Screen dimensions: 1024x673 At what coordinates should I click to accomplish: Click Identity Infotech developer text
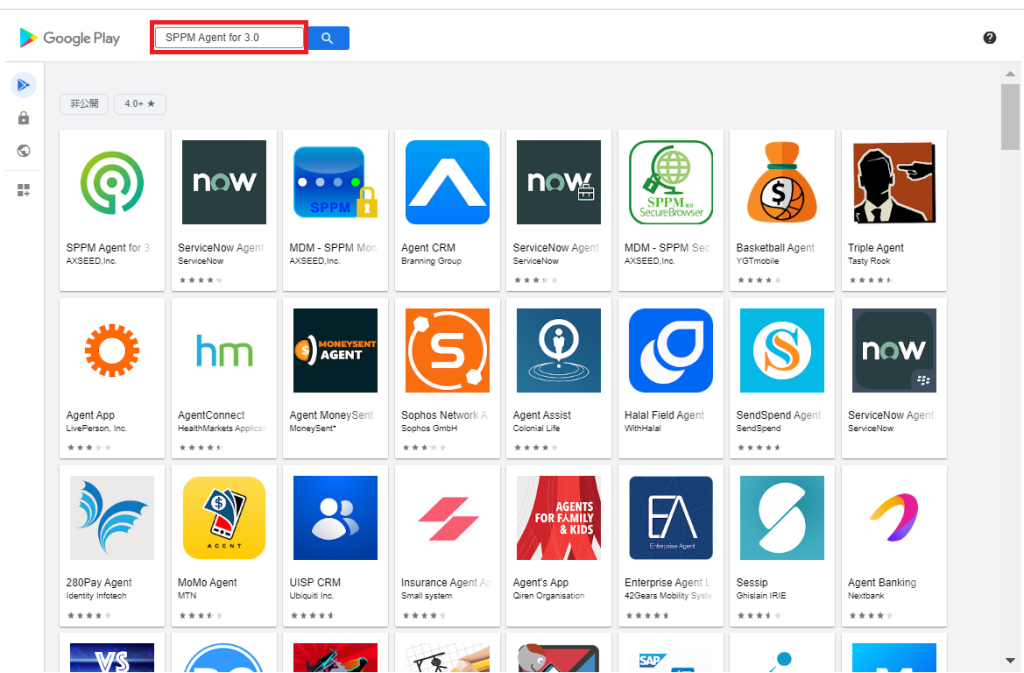click(x=96, y=596)
